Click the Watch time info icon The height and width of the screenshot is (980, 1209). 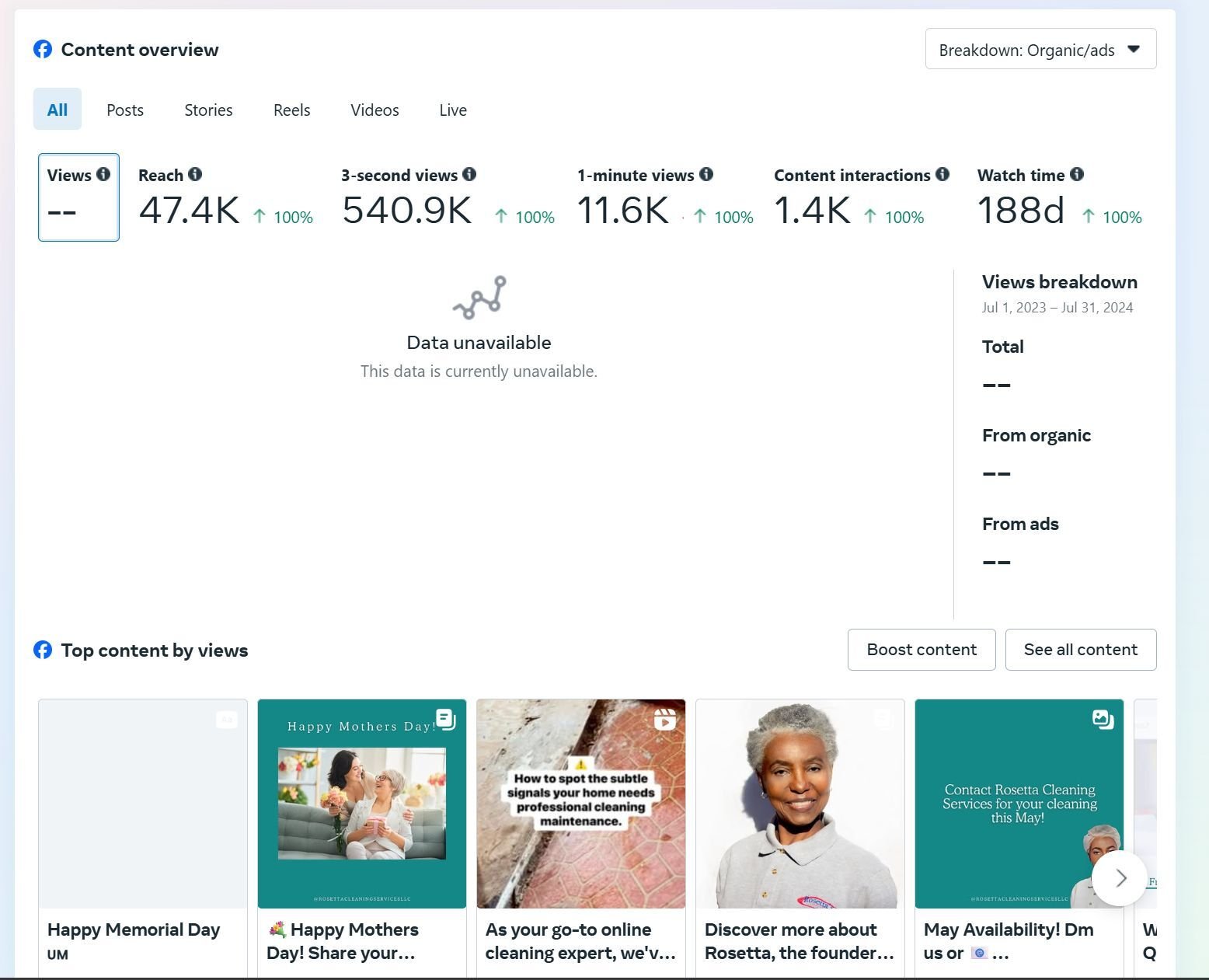(x=1077, y=175)
